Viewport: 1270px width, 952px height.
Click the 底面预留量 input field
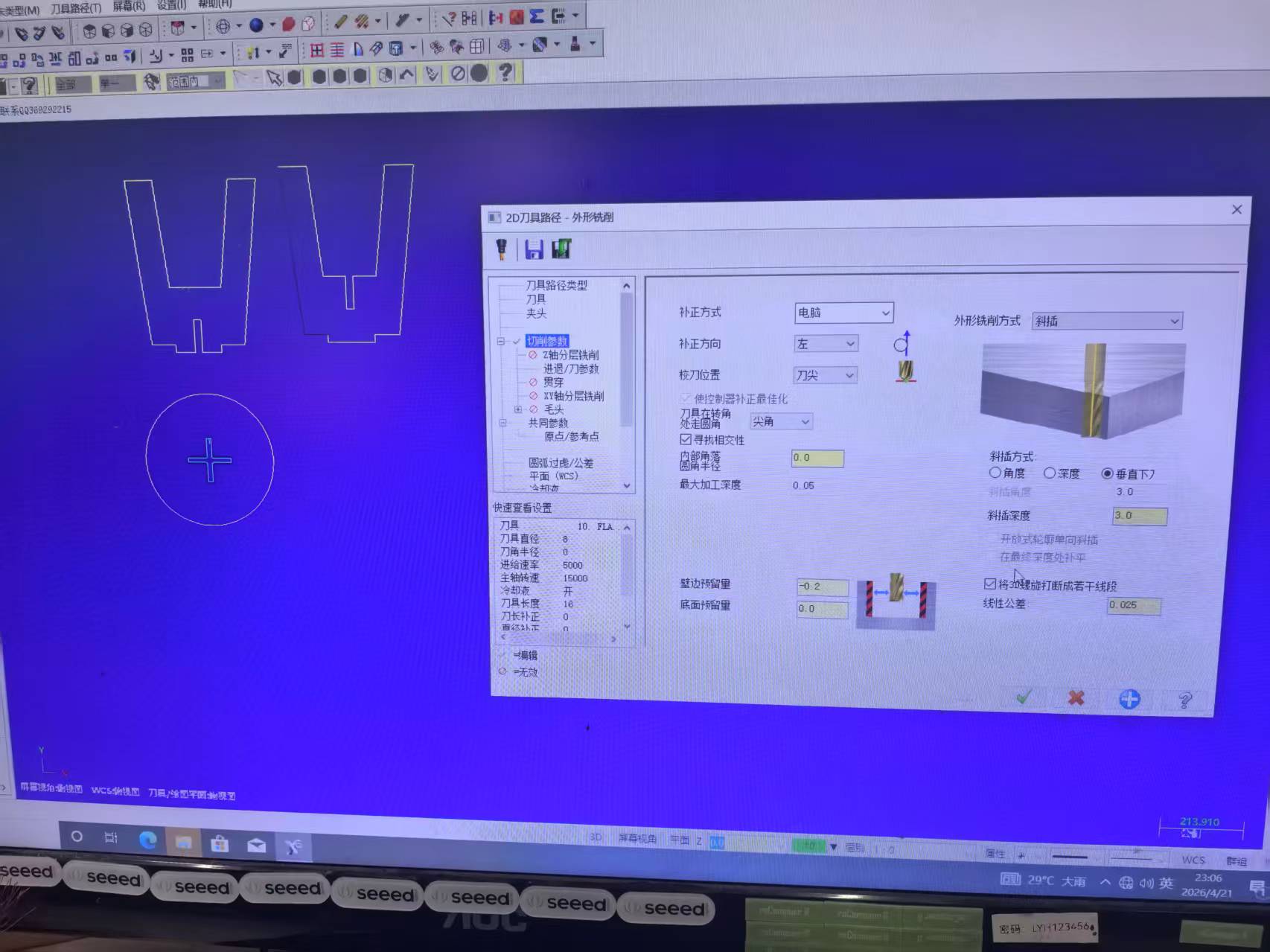click(823, 609)
